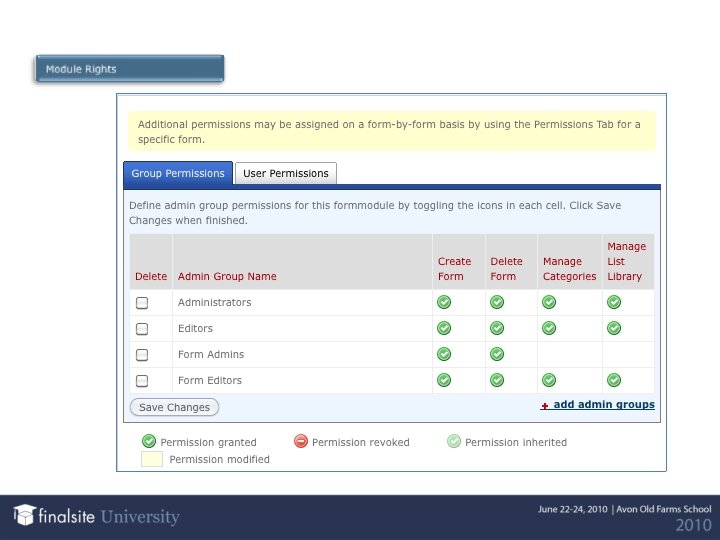The width and height of the screenshot is (720, 540).
Task: Select the Administrators group name
Action: (214, 303)
